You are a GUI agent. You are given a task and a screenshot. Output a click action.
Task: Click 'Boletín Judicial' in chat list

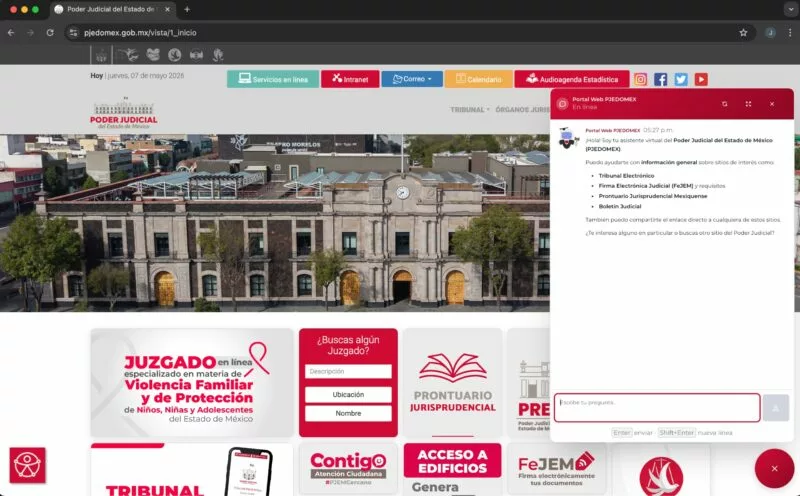pyautogui.click(x=619, y=206)
